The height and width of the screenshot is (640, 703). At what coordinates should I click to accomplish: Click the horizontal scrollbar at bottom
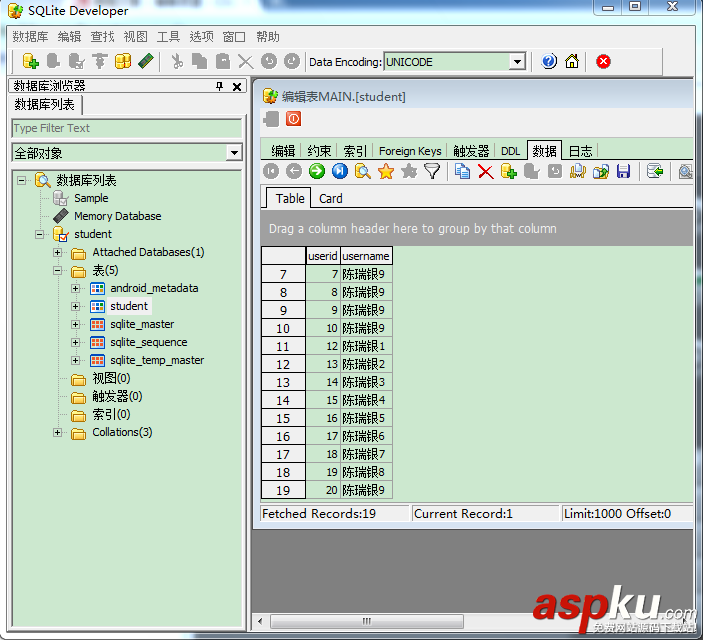(367, 622)
